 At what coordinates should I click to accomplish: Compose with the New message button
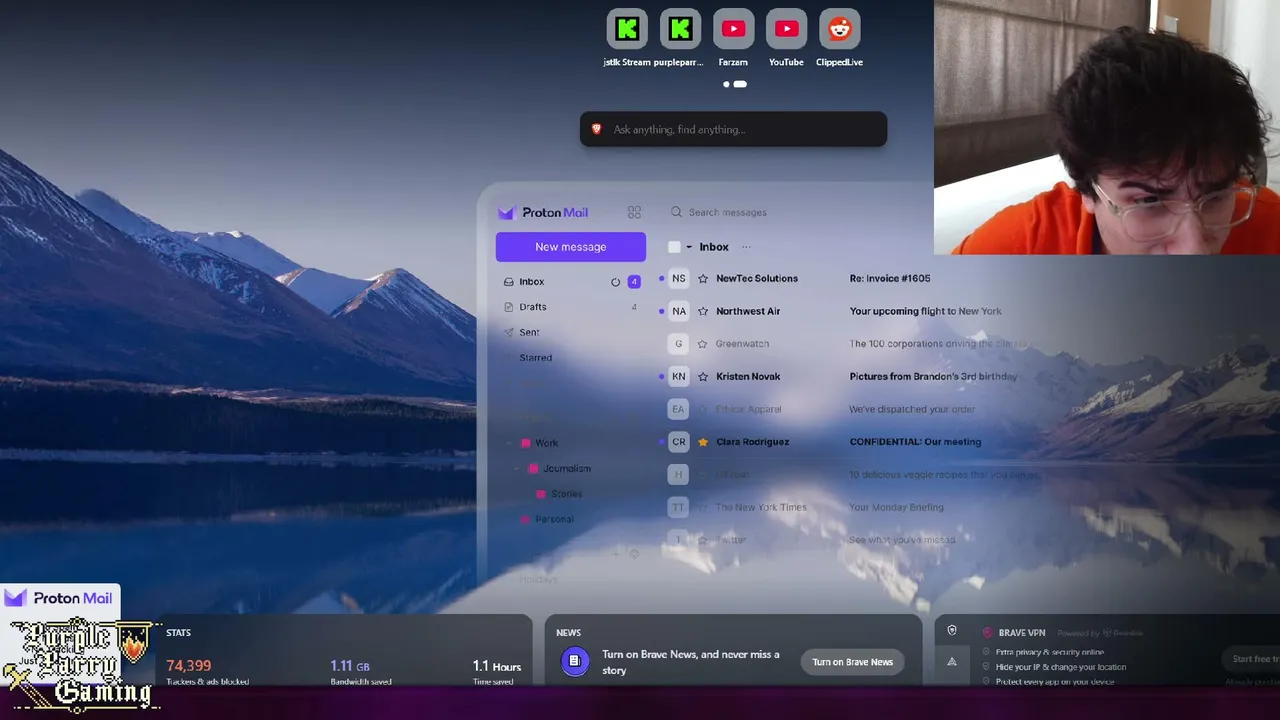pyautogui.click(x=571, y=247)
